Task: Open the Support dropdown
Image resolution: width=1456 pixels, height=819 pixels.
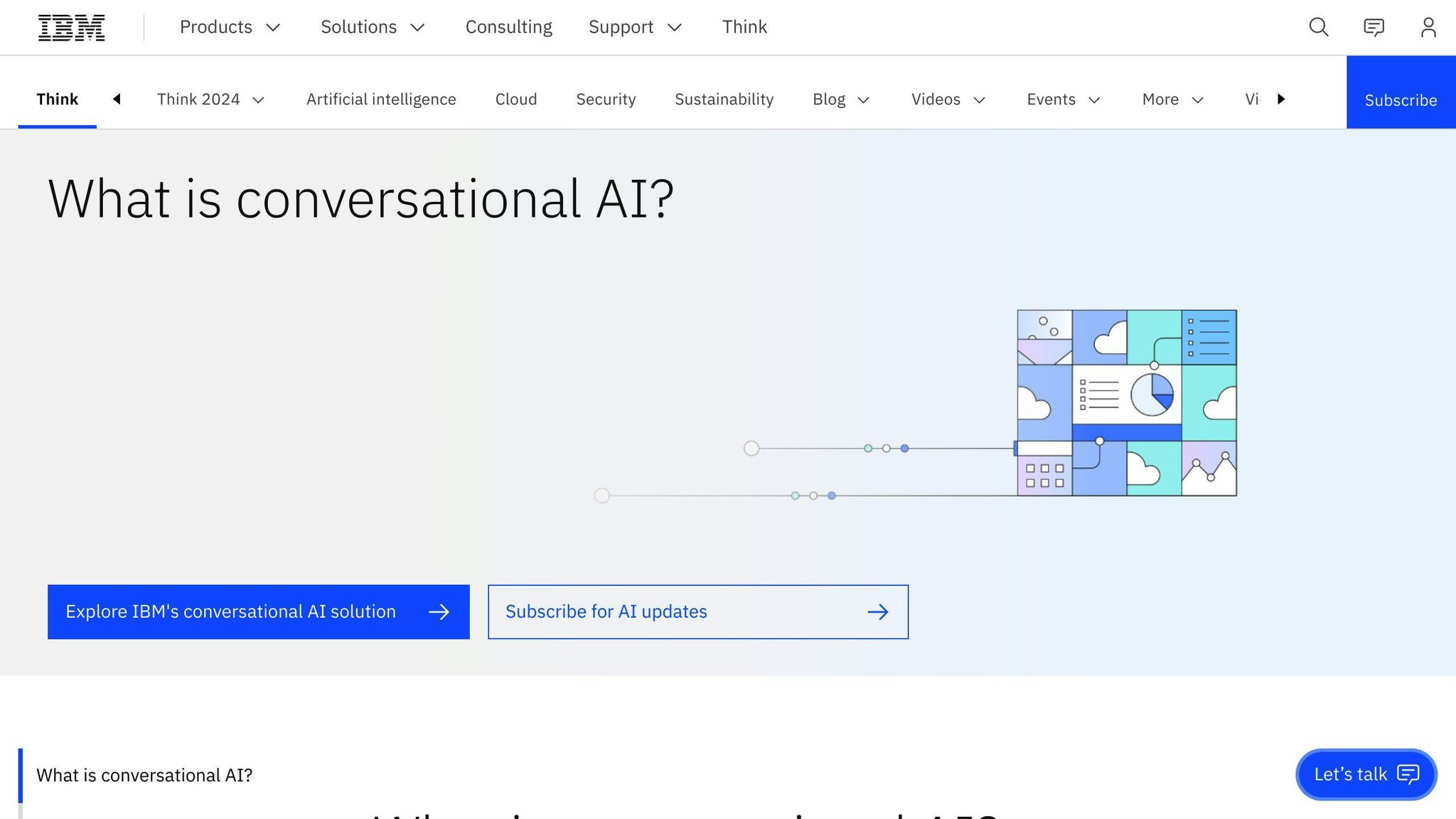Action: pos(634,27)
